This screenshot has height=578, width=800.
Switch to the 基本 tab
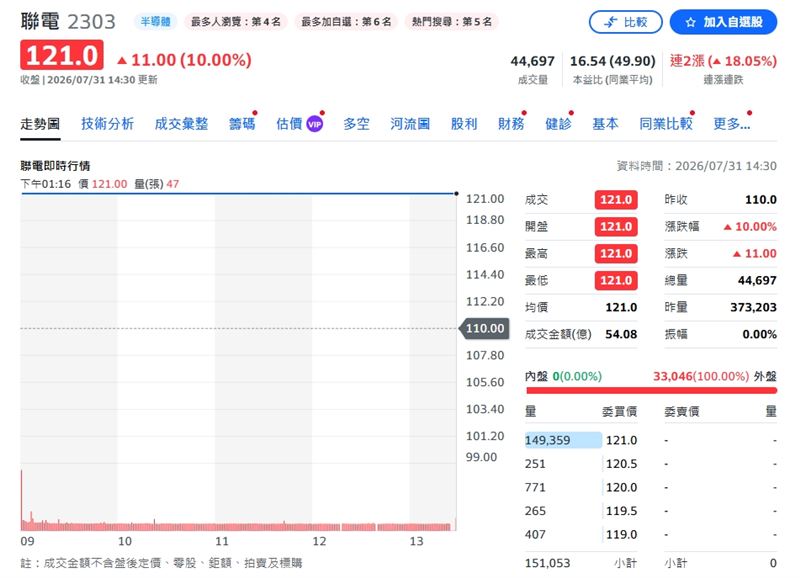605,124
